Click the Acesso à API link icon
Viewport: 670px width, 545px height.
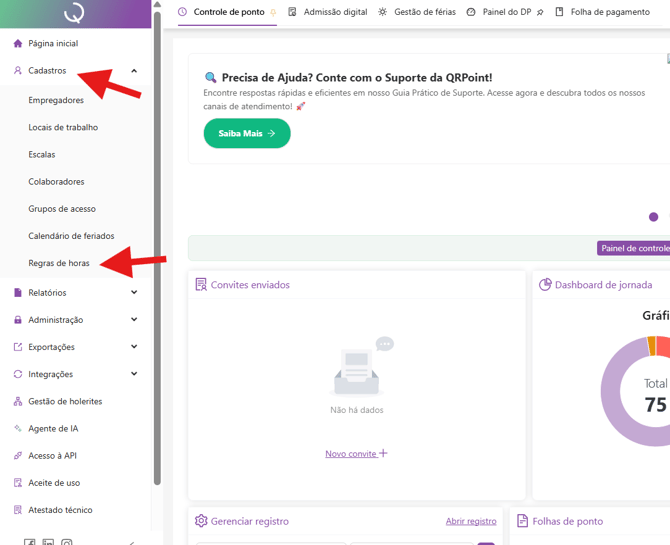(x=18, y=455)
